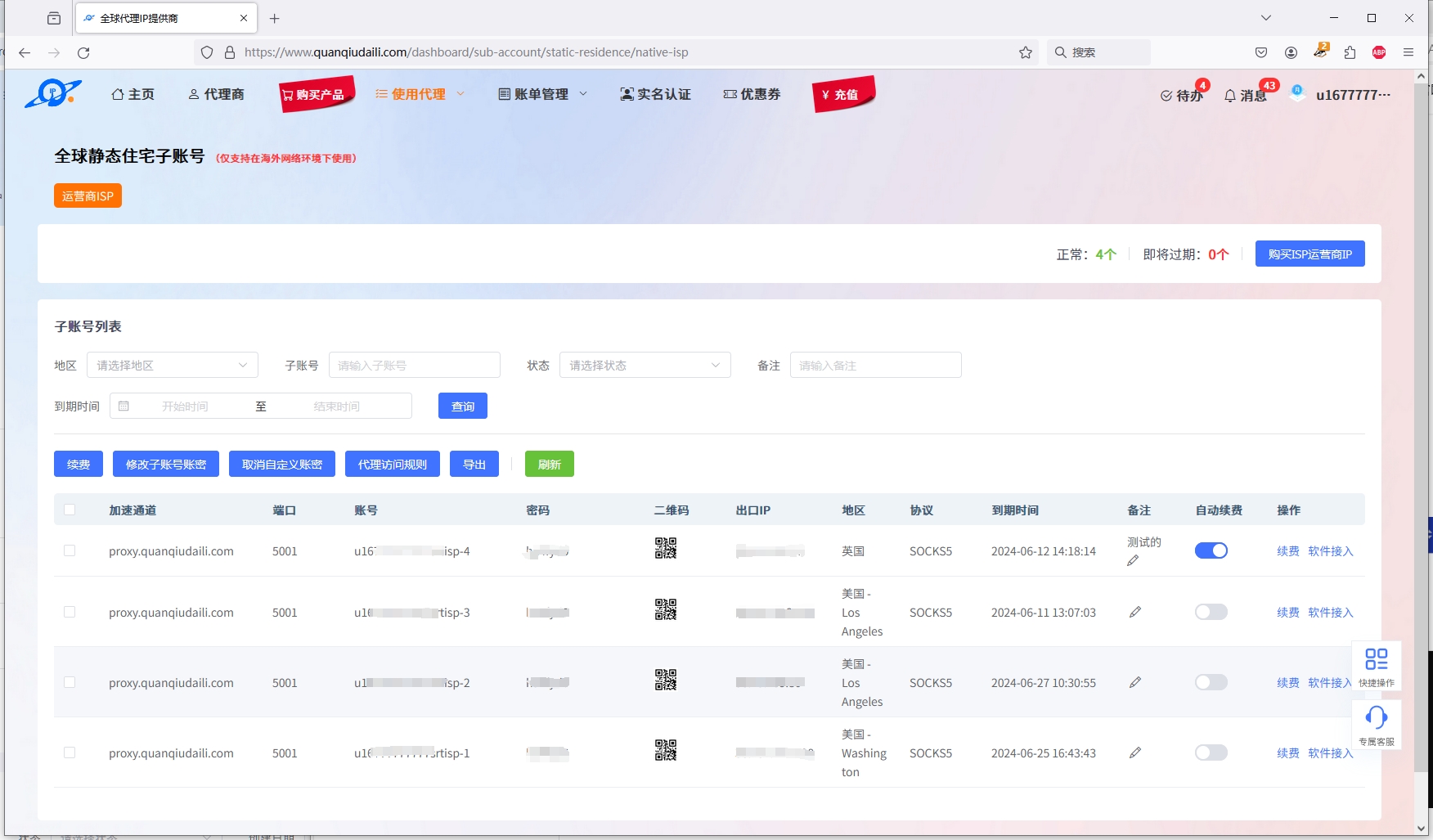Click the site logo in header
Viewport: 1433px width, 840px height.
coord(53,93)
